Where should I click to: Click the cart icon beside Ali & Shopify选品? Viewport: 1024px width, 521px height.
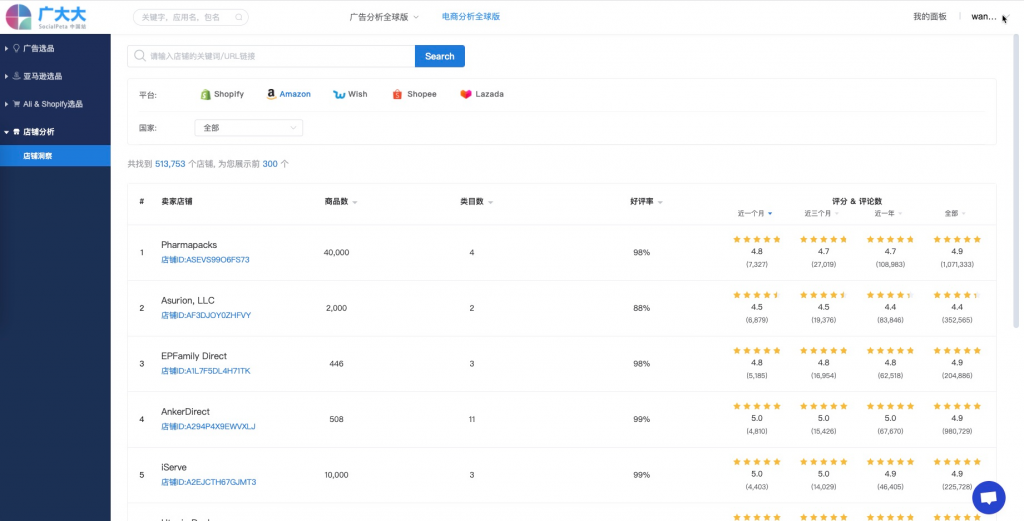[16, 104]
